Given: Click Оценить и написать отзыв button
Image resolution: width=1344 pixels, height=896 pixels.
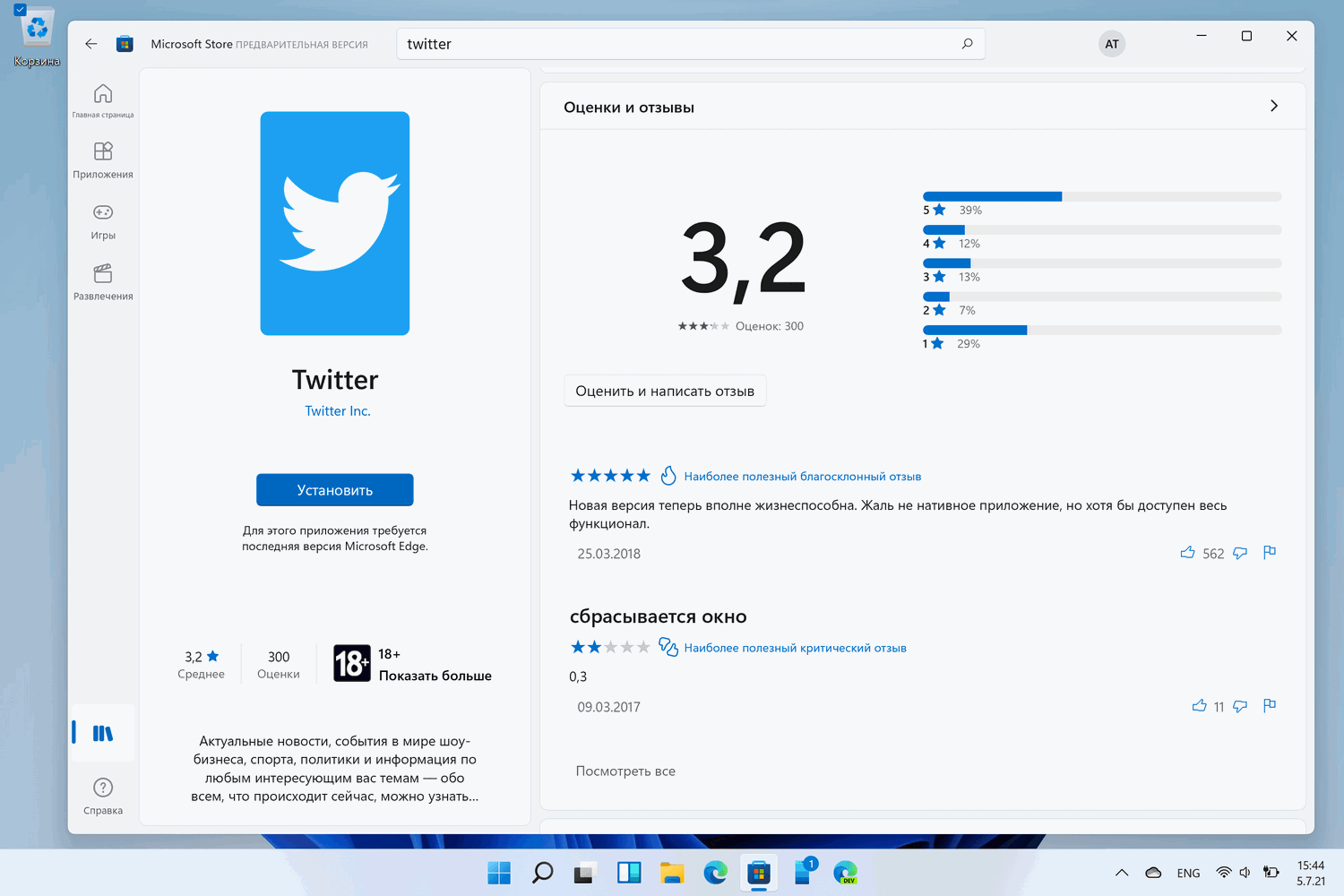Looking at the screenshot, I should pyautogui.click(x=665, y=391).
